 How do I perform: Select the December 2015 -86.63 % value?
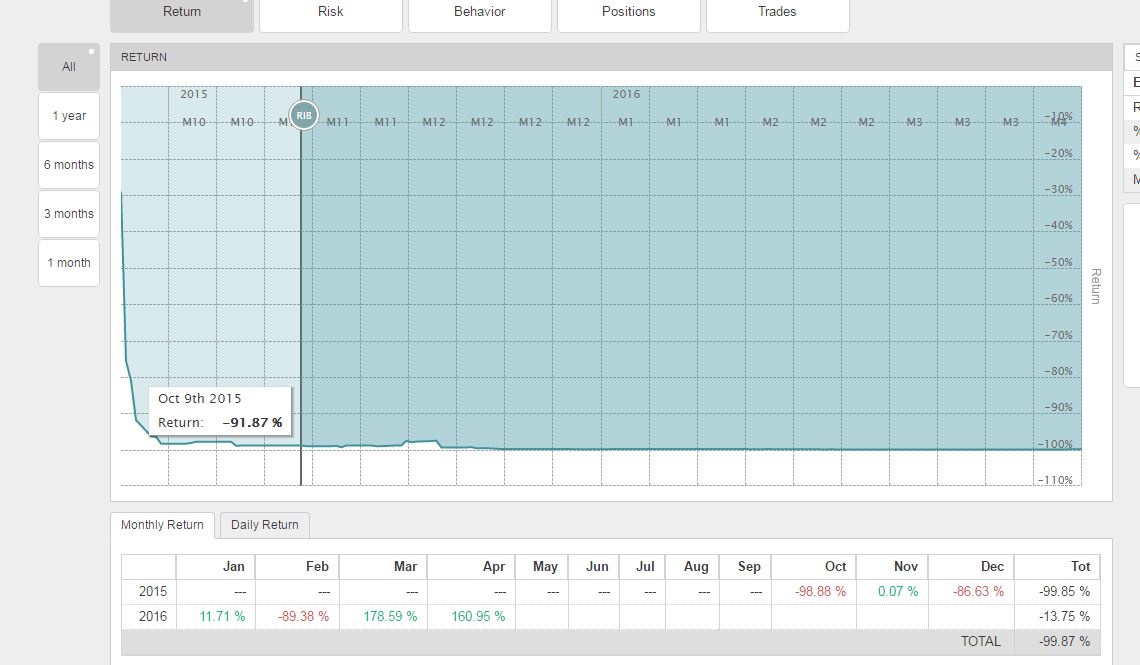[x=977, y=591]
